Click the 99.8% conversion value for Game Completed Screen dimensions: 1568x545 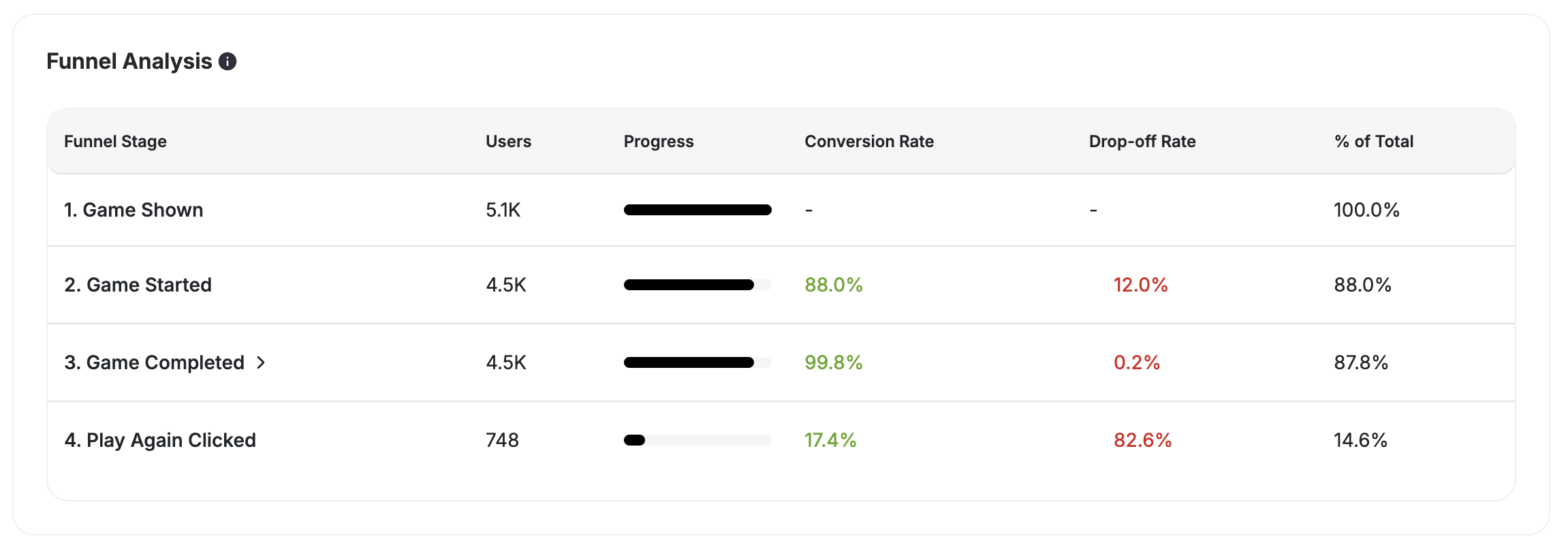833,362
